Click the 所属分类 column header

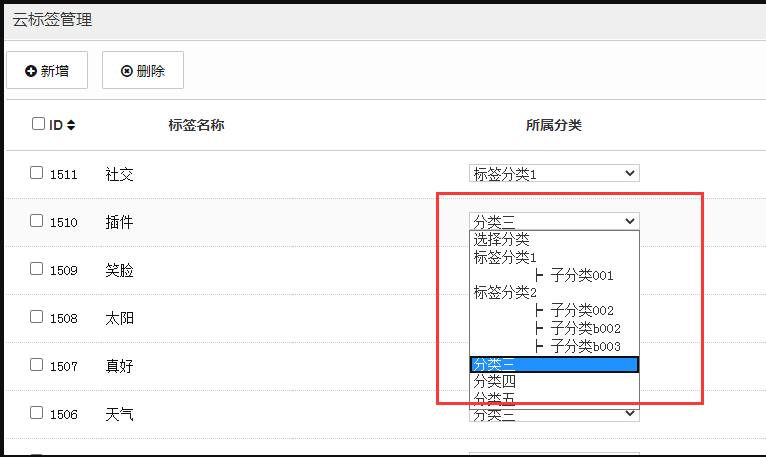point(553,125)
